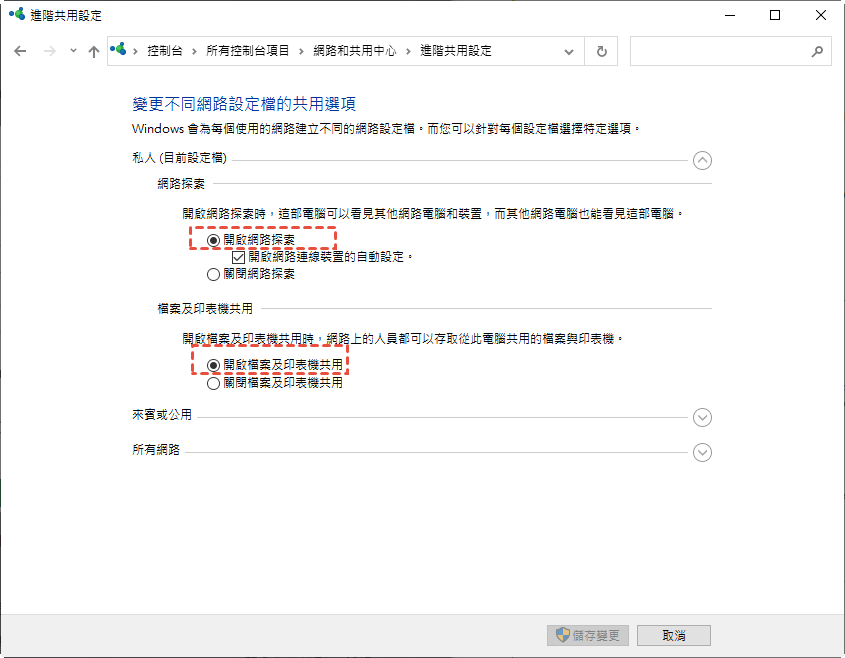Open recent locations dropdown arrow
Viewport: 845px width, 658px height.
[73, 51]
